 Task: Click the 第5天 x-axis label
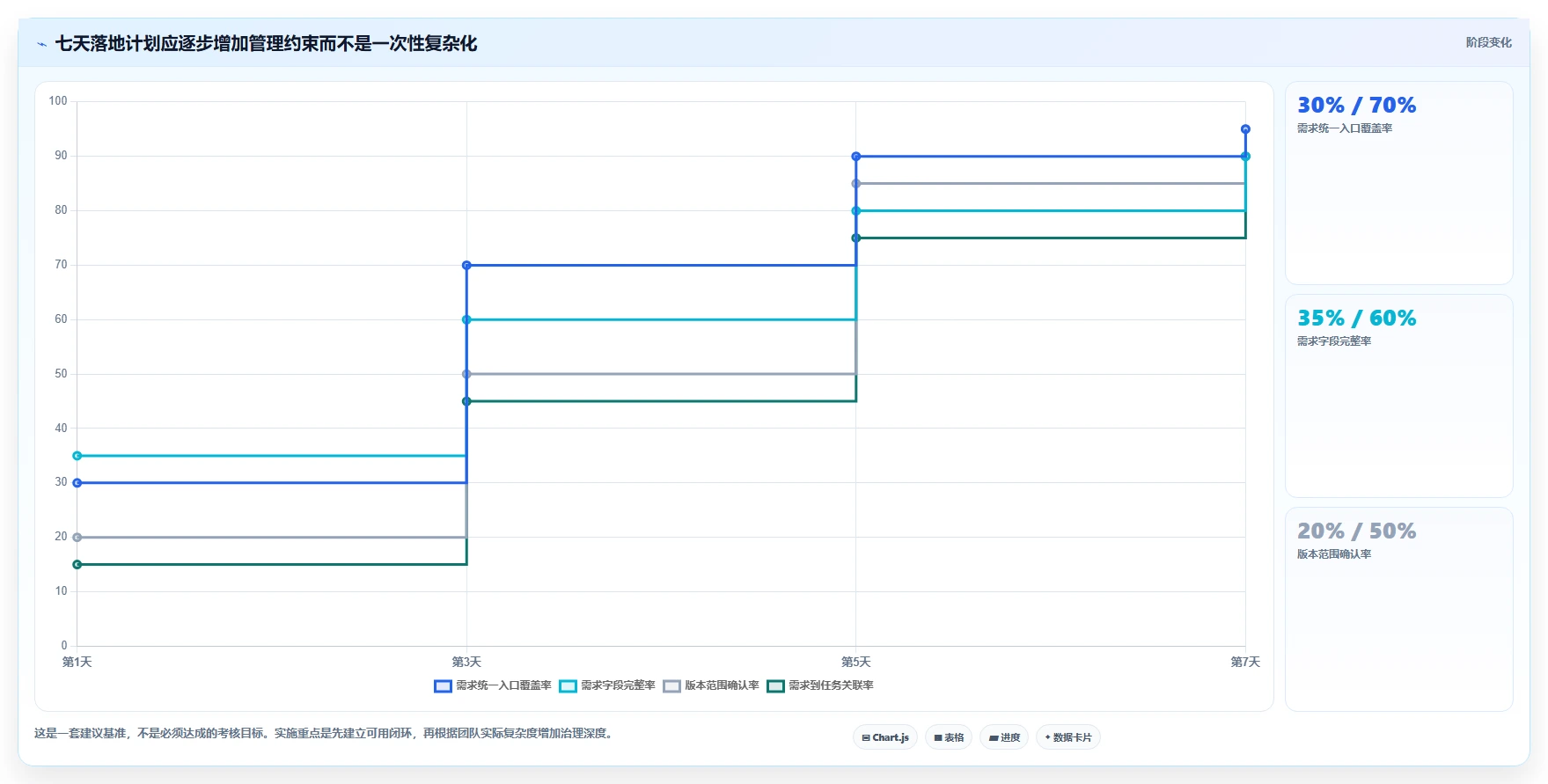pyautogui.click(x=856, y=662)
